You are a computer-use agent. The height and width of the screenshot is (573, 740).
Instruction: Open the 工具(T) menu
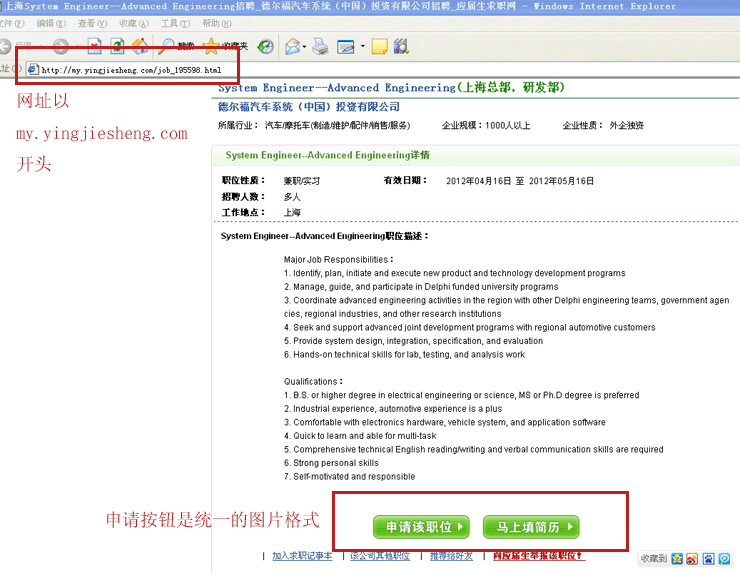point(176,23)
